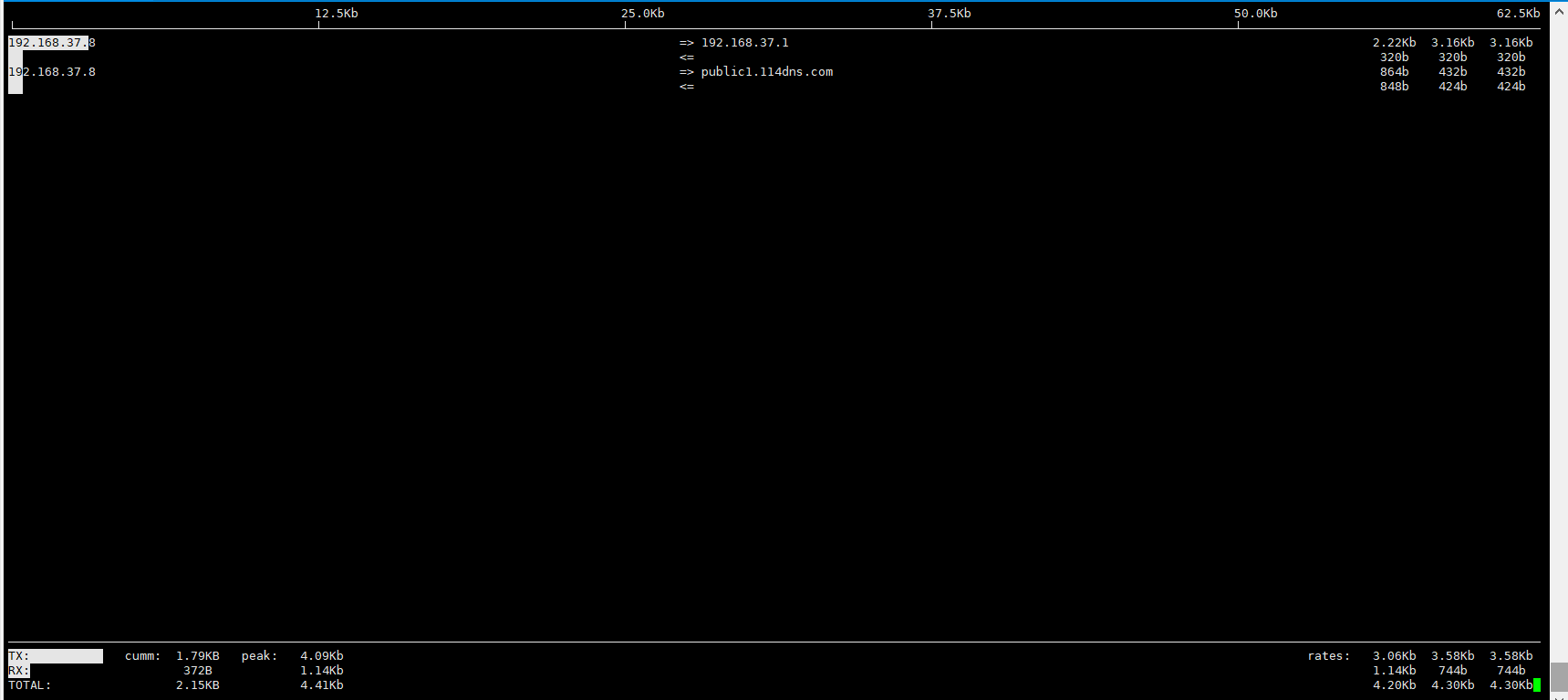Click the 2.15KB cumulative total value
Image resolution: width=1568 pixels, height=700 pixels.
click(x=198, y=685)
